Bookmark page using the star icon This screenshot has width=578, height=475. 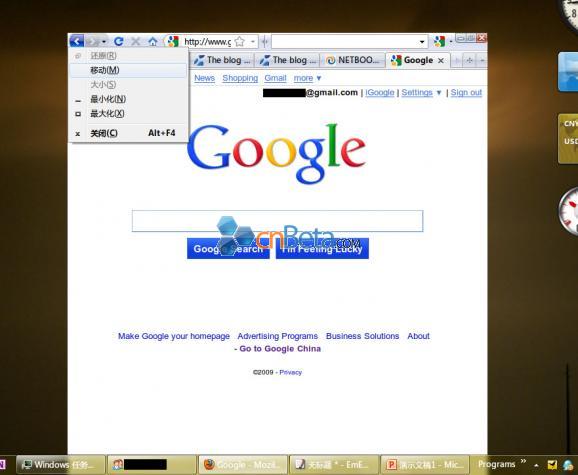(240, 42)
